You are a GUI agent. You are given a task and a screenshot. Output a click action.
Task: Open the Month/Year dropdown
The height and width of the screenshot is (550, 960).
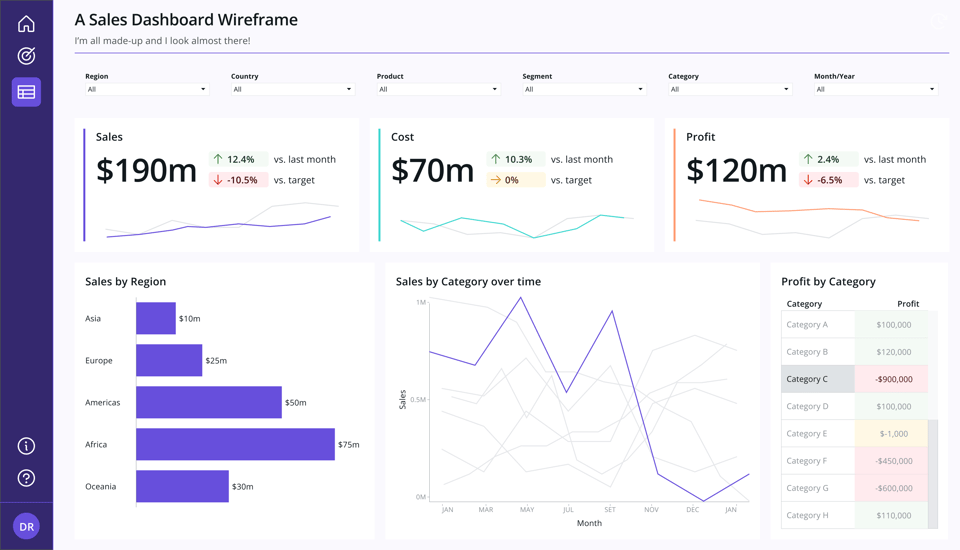click(x=876, y=89)
